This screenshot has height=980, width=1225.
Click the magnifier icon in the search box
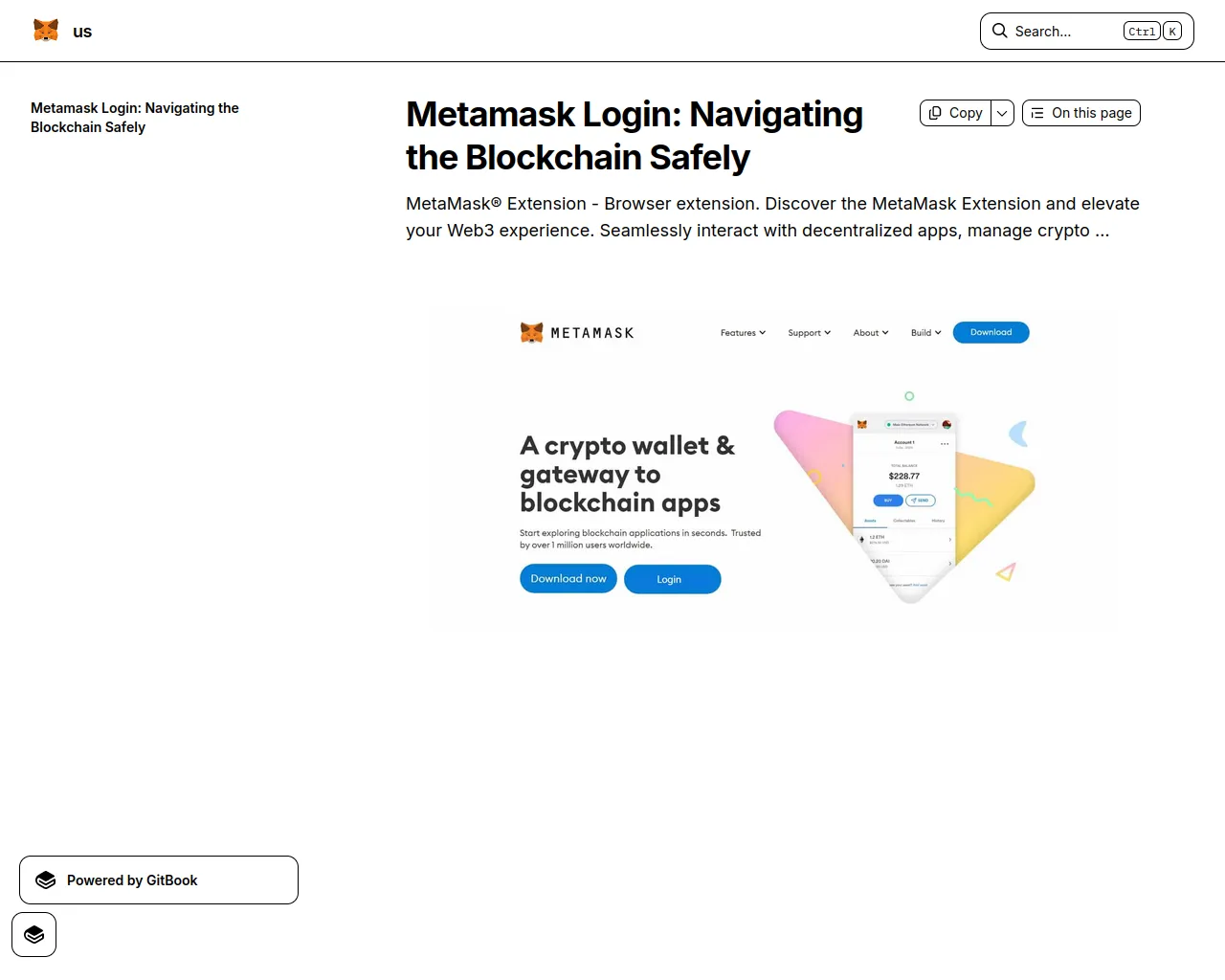999,31
